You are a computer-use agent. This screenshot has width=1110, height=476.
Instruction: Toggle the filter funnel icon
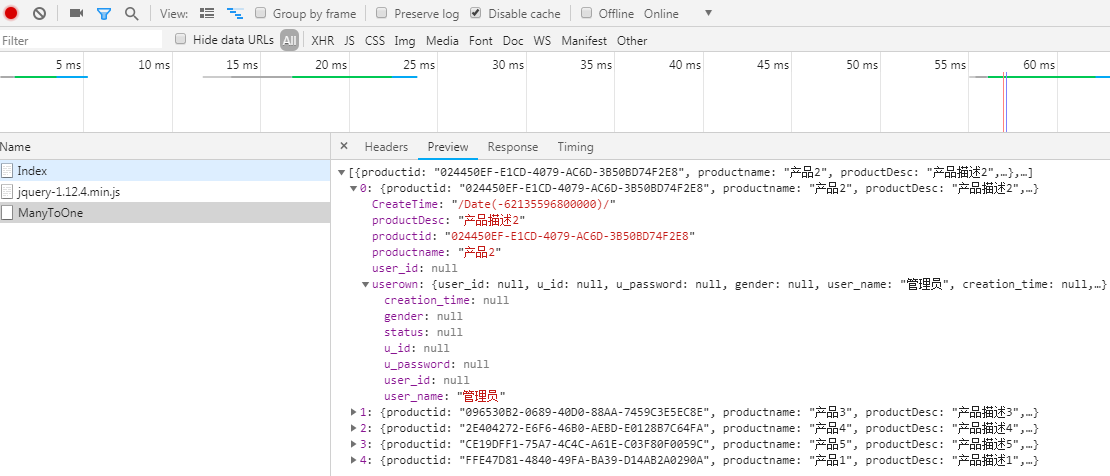(x=104, y=13)
